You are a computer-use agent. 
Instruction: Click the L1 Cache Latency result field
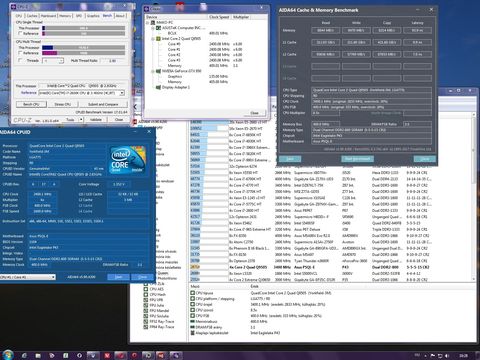417,42
